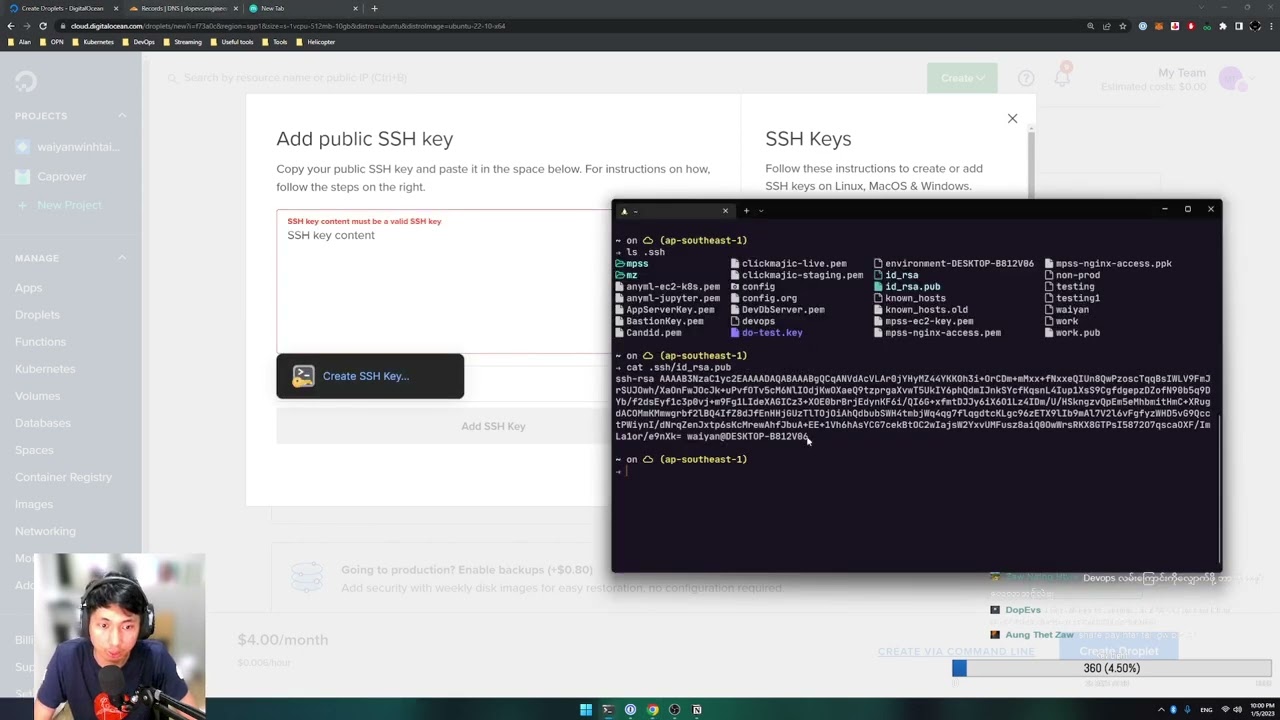The height and width of the screenshot is (720, 1280).
Task: Close the Add public SSH key dialog
Action: (1012, 119)
